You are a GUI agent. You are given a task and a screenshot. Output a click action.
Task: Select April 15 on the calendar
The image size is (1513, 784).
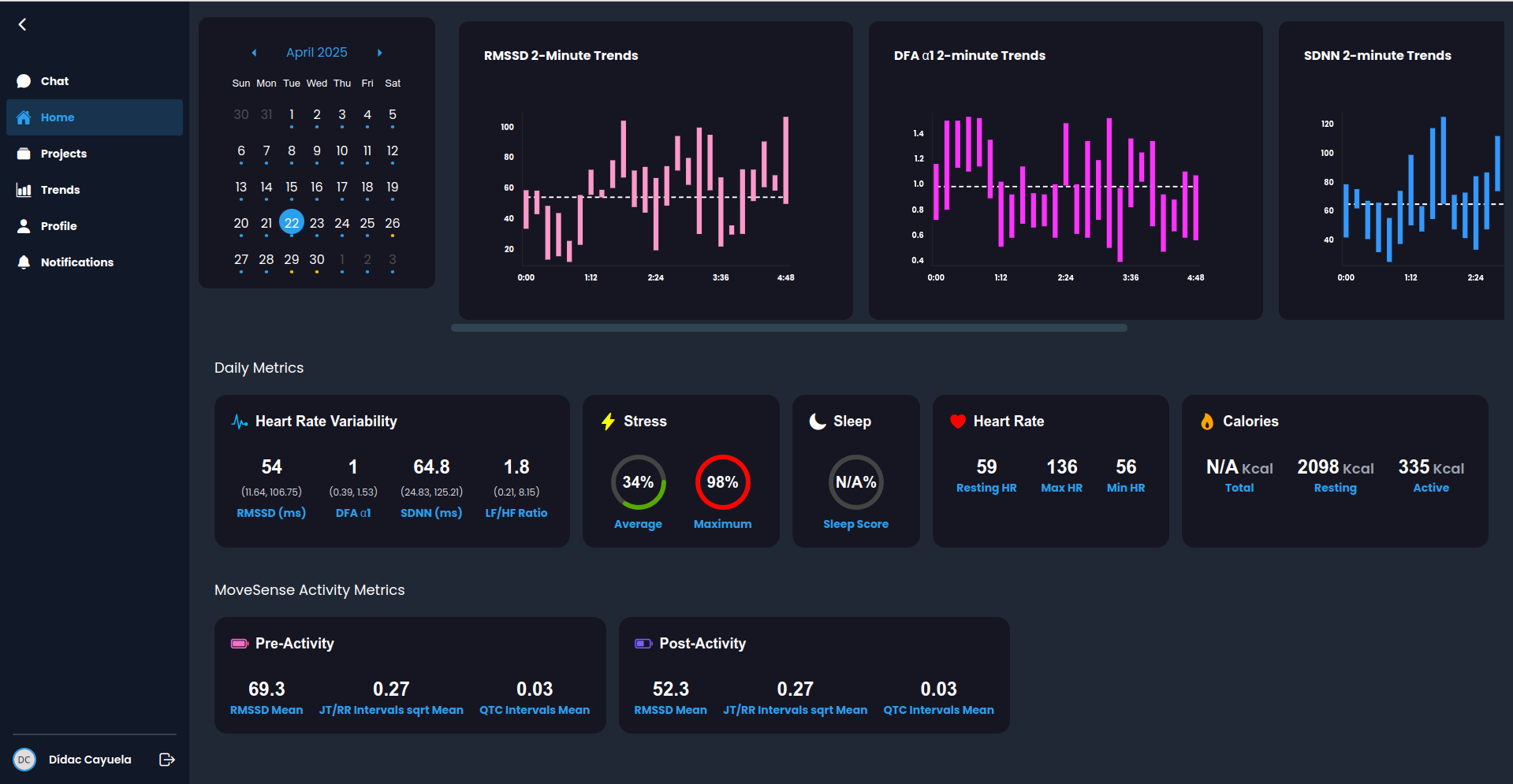pos(292,188)
